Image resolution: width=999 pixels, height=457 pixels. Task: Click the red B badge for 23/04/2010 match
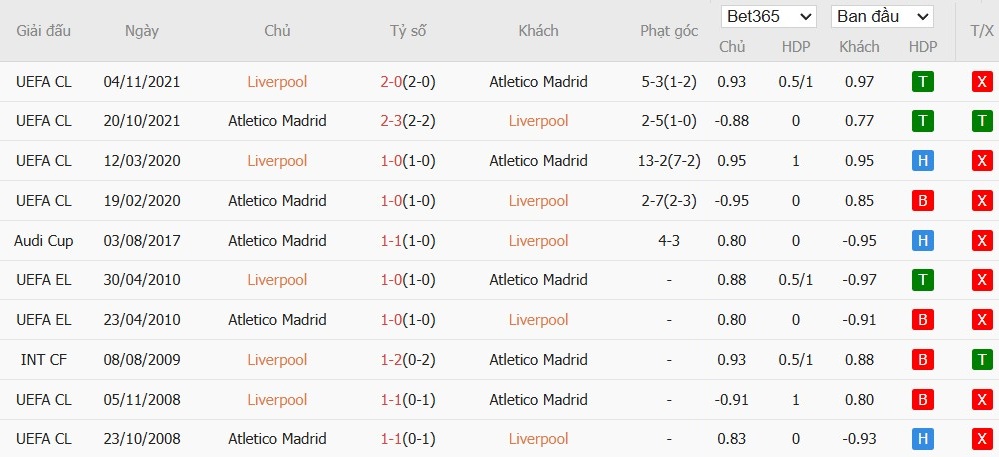coord(923,320)
